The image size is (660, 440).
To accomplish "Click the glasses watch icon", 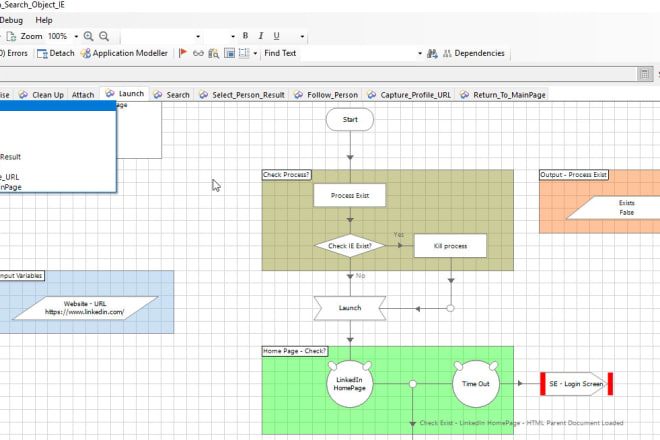I will (197, 53).
